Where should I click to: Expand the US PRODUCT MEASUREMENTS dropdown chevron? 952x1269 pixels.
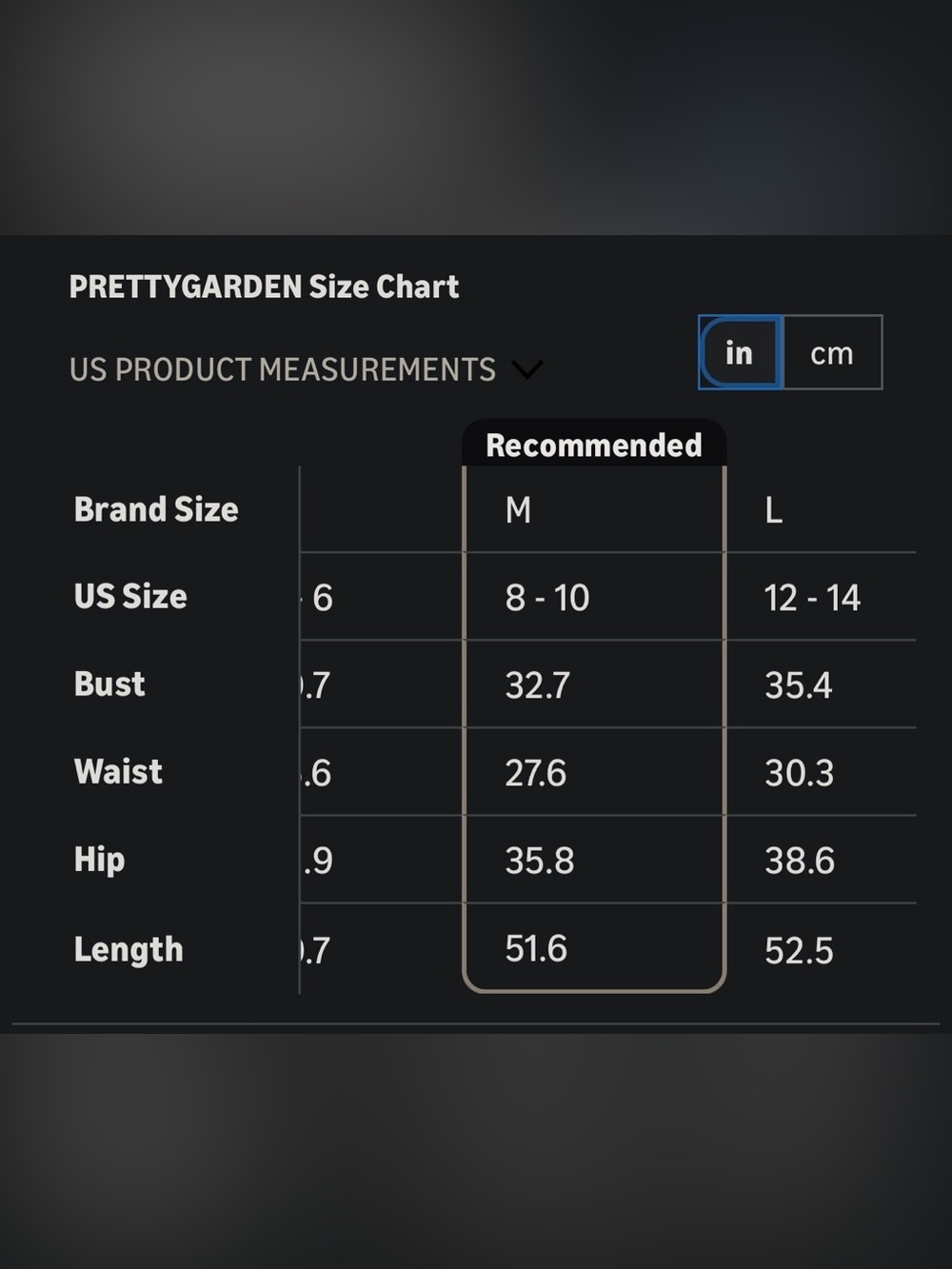pos(527,369)
